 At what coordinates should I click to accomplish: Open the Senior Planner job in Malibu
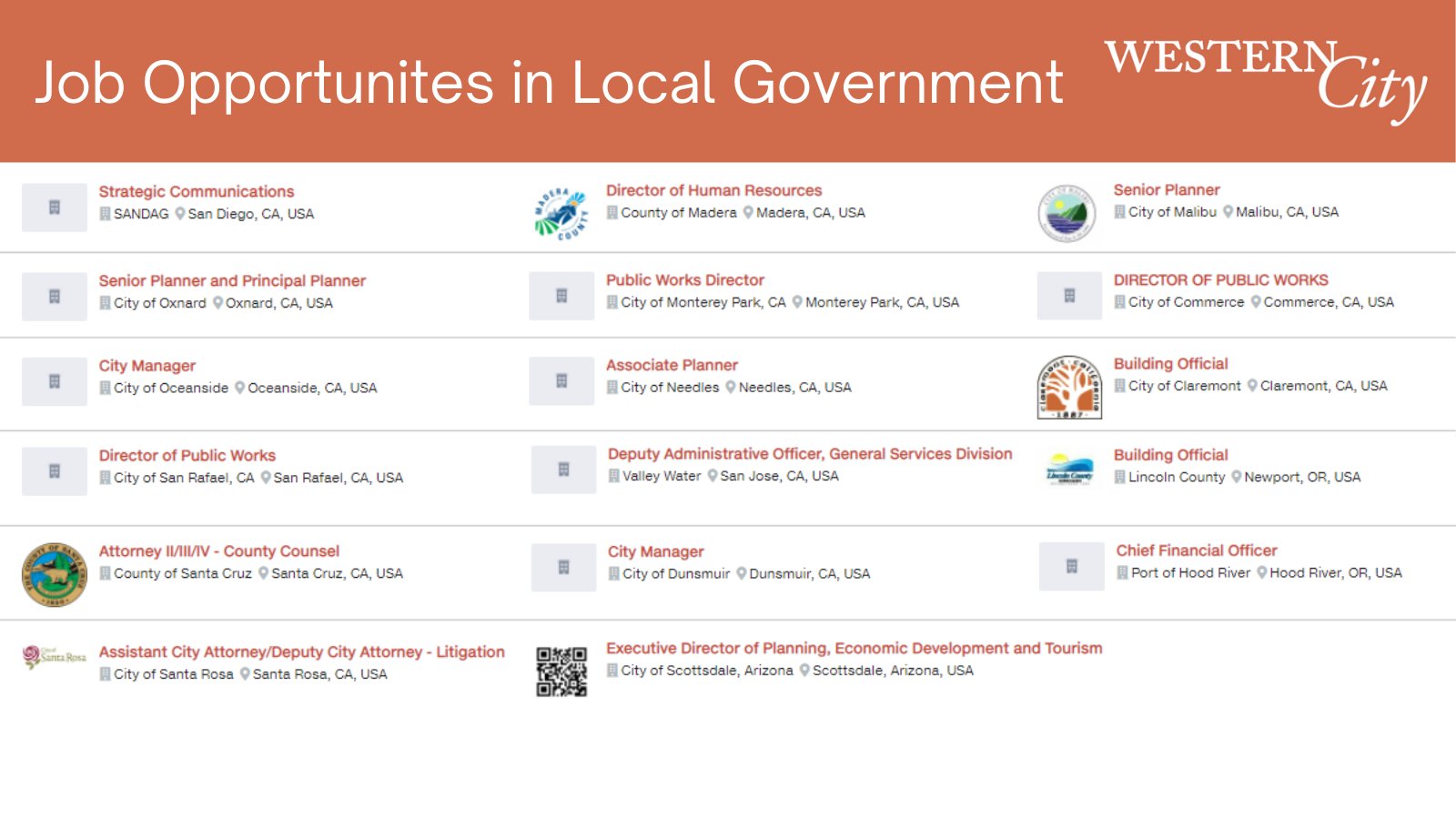1167,189
